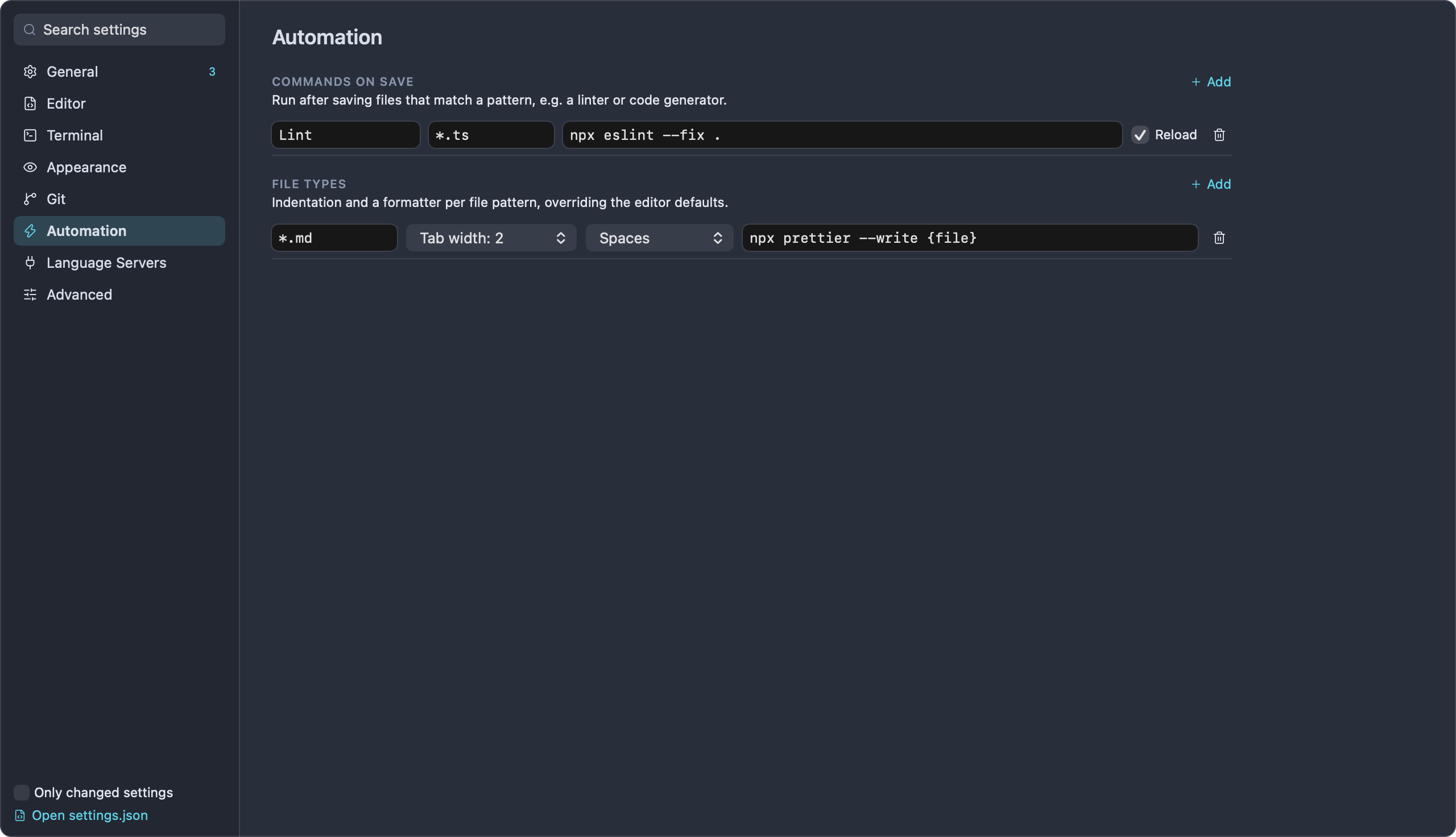
Task: Open the Spaces indentation dropdown
Action: [659, 238]
